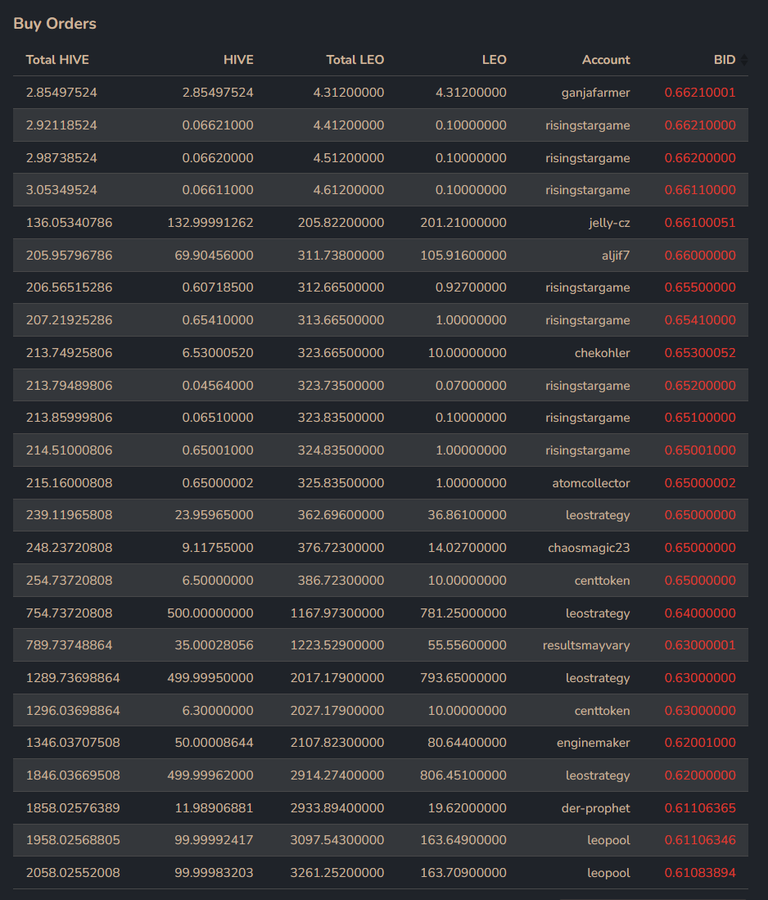Image resolution: width=768 pixels, height=900 pixels.
Task: Click the Buy Orders heading
Action: click(55, 24)
